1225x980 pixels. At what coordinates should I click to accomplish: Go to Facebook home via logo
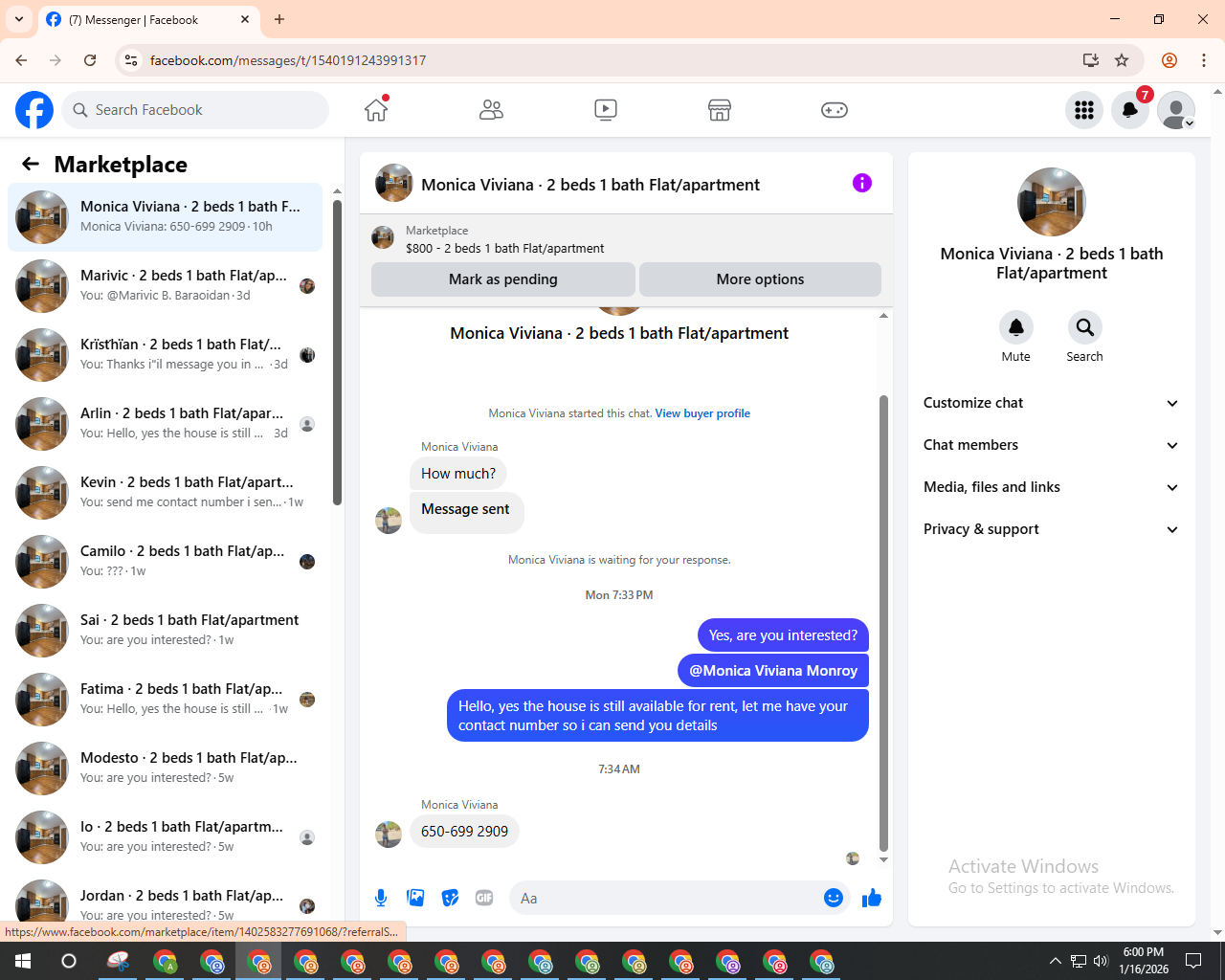point(34,110)
